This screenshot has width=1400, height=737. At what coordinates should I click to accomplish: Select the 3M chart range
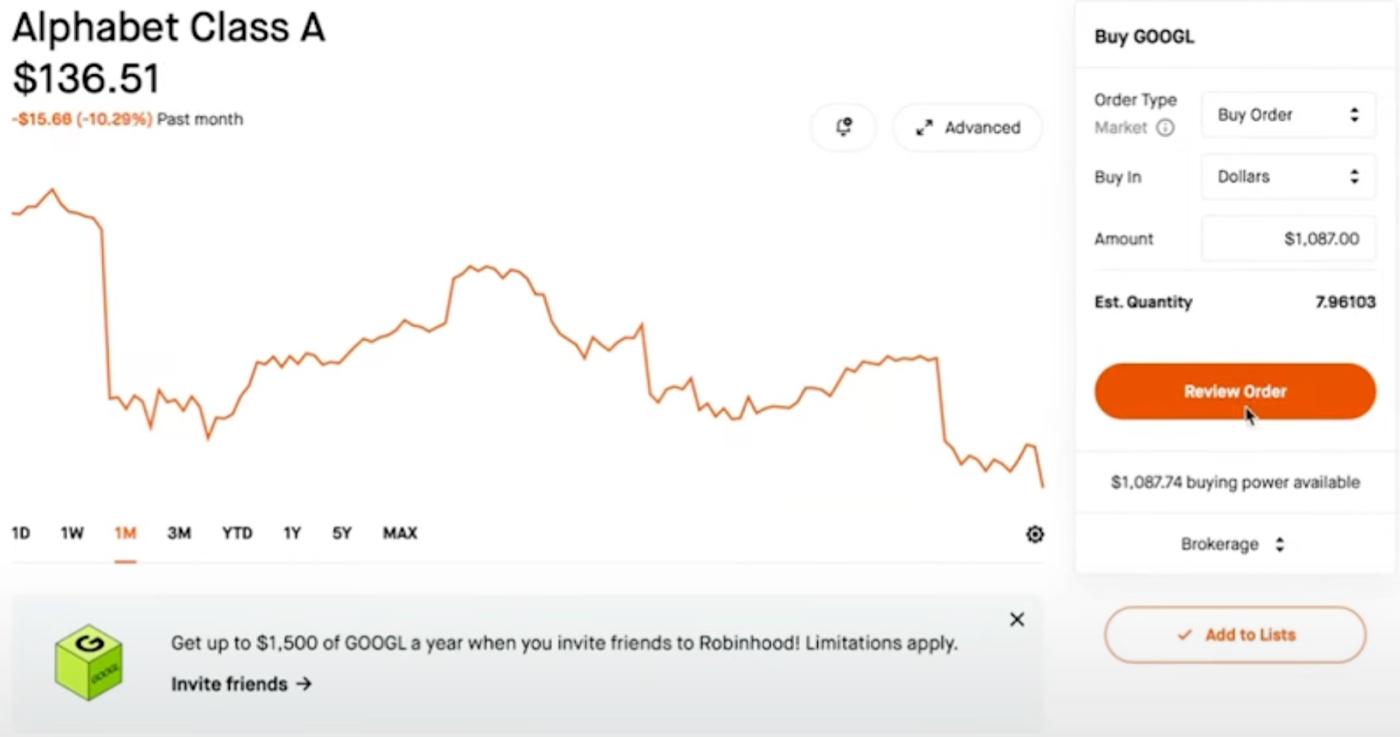pyautogui.click(x=179, y=534)
